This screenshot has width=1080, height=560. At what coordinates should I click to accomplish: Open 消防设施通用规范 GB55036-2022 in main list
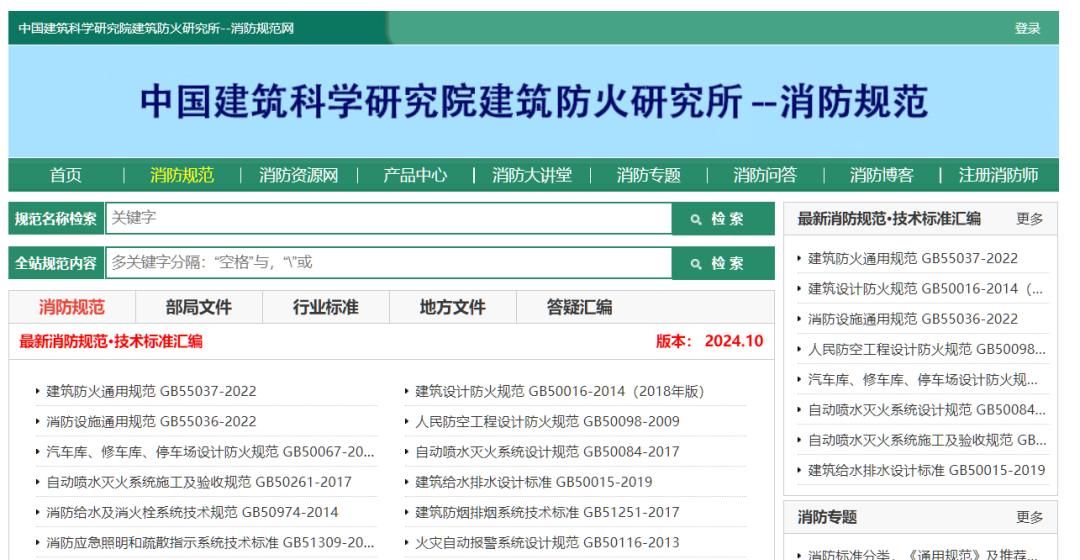[151, 422]
